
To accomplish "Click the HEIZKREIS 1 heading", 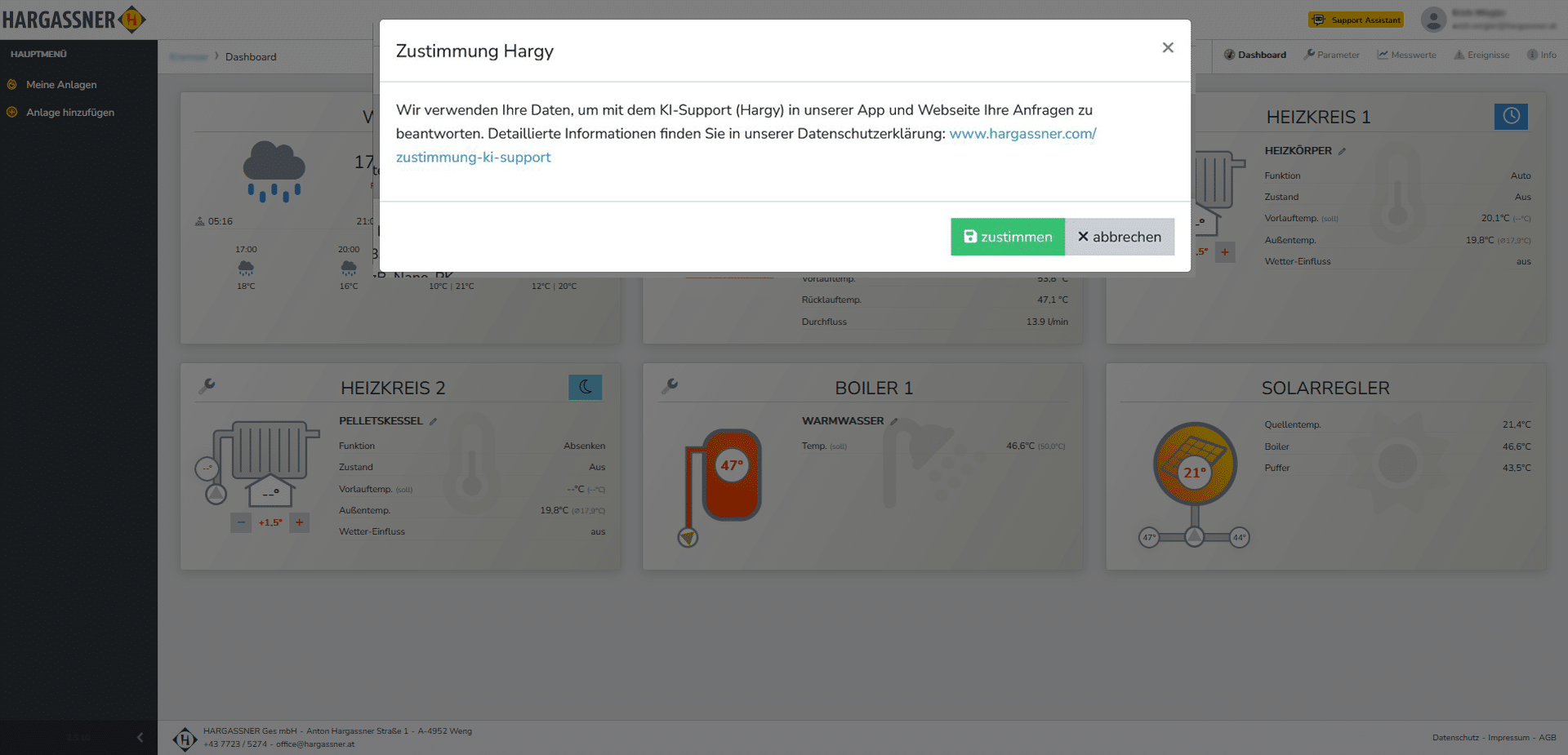I will click(1318, 118).
